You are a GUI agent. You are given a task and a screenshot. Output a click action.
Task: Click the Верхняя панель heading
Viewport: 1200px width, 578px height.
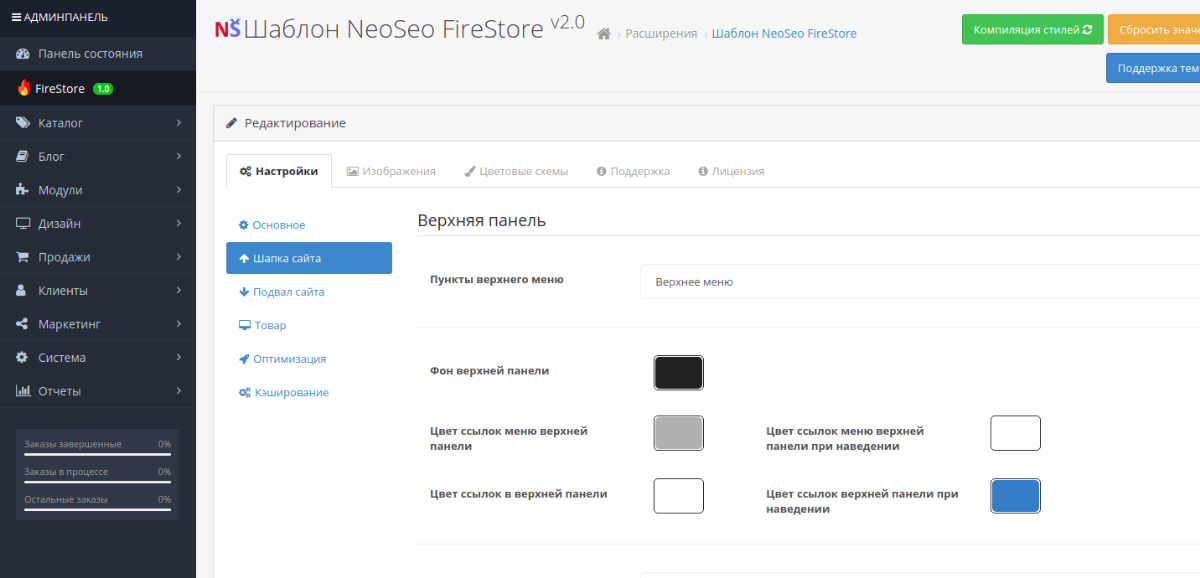click(482, 220)
